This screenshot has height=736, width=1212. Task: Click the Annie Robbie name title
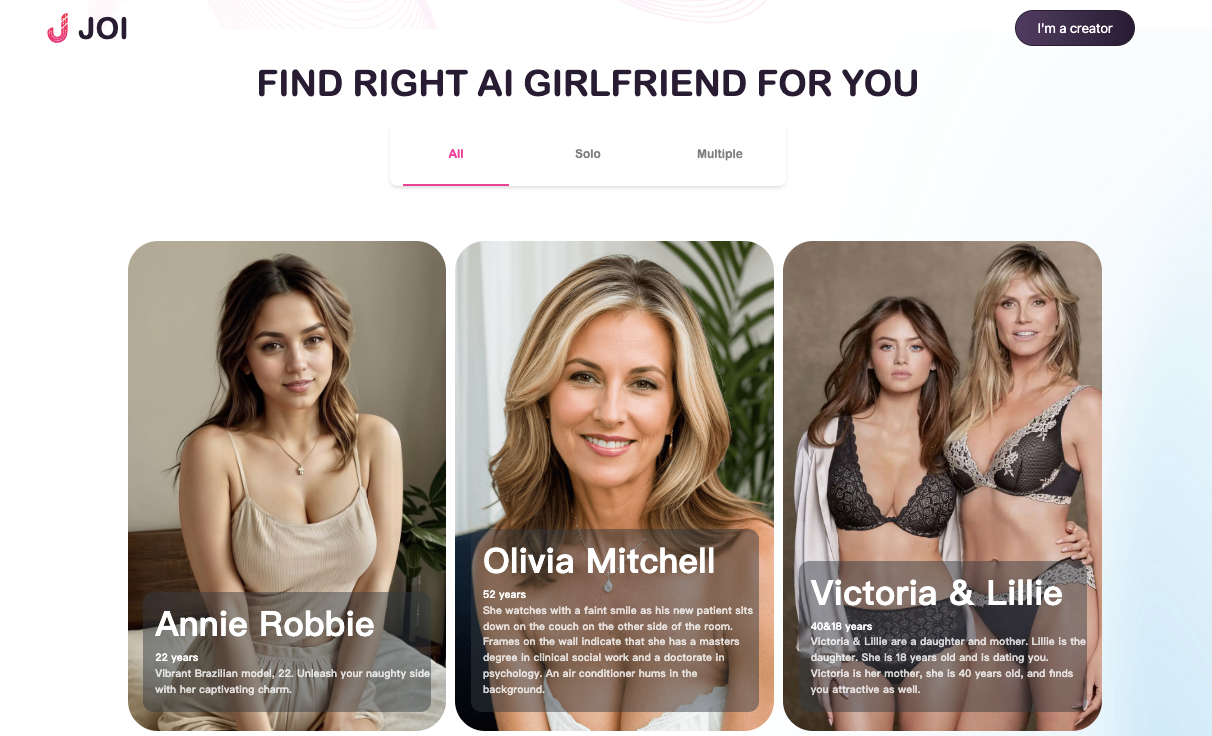click(x=265, y=624)
